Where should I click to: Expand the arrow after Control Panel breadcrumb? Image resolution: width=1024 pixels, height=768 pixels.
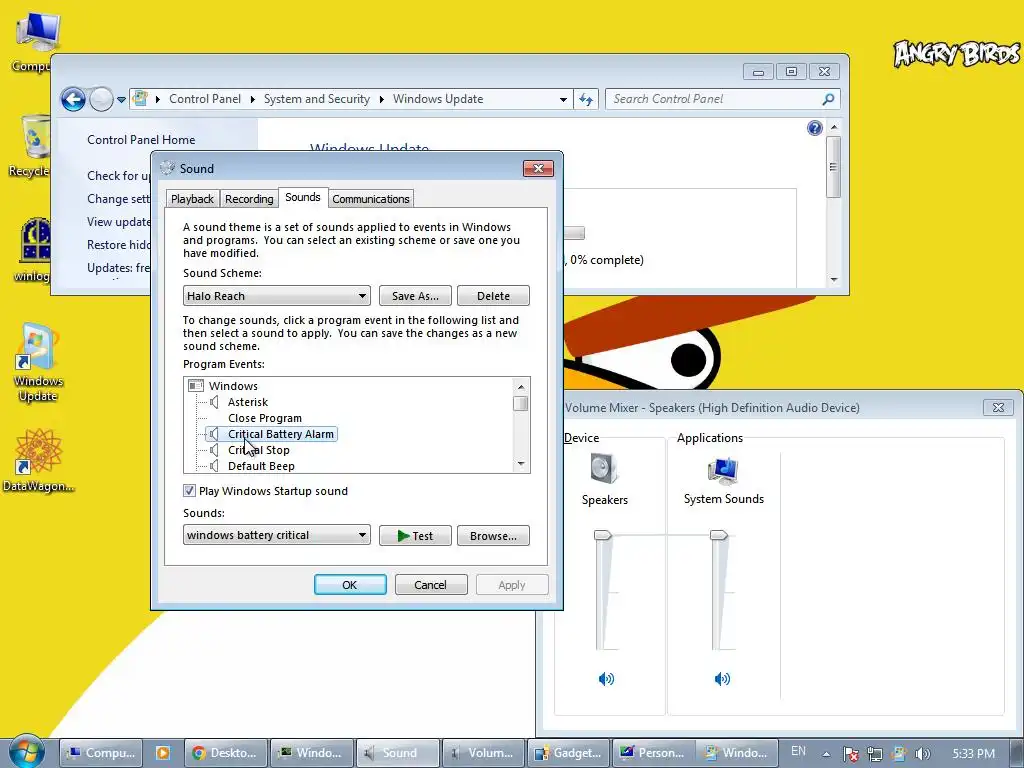click(x=253, y=99)
